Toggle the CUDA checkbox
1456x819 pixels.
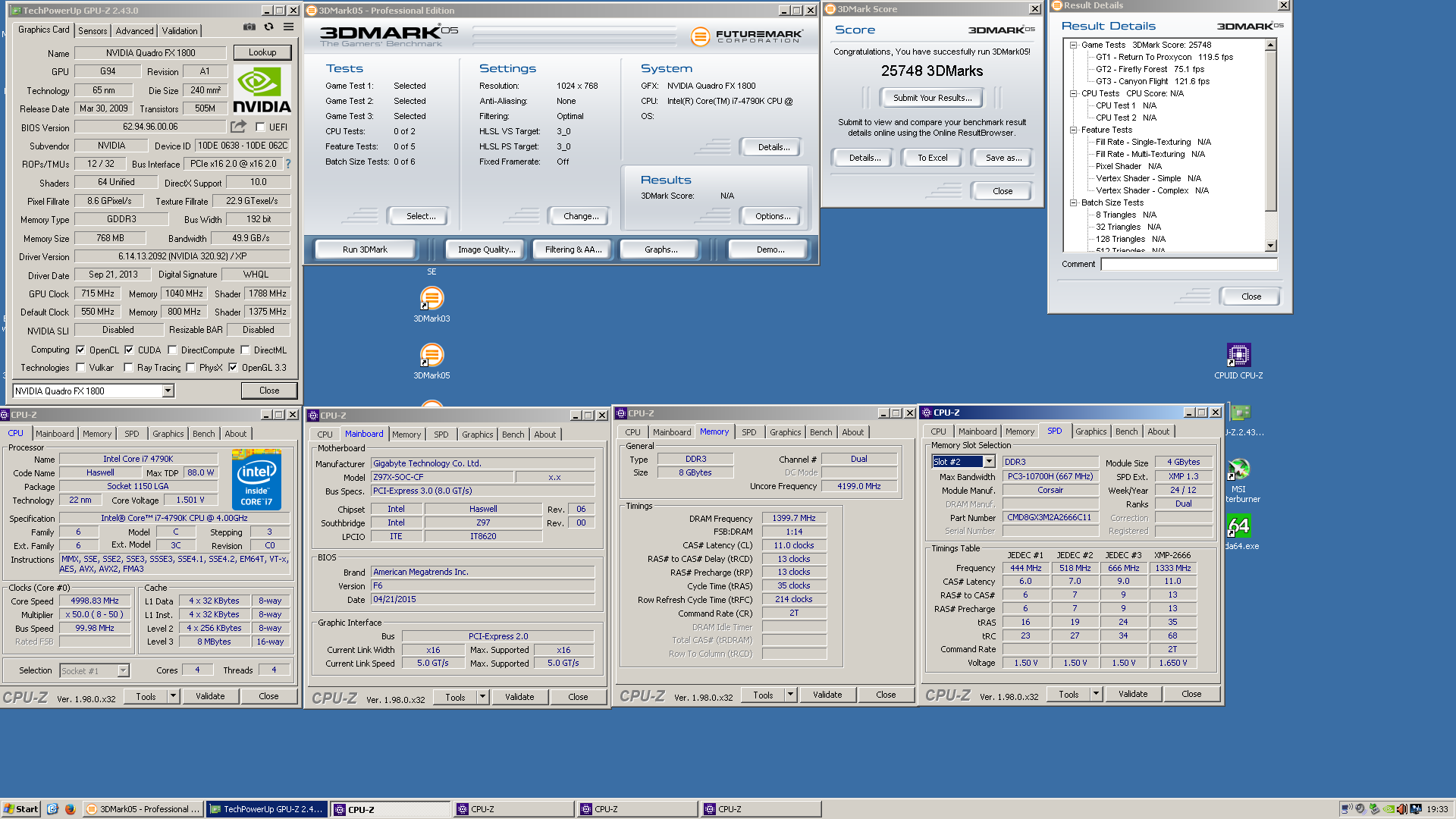point(129,350)
